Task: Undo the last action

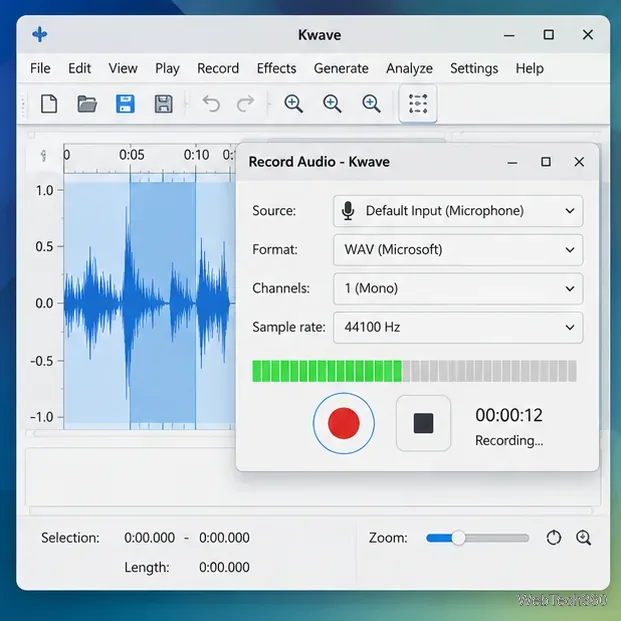Action: pos(211,104)
